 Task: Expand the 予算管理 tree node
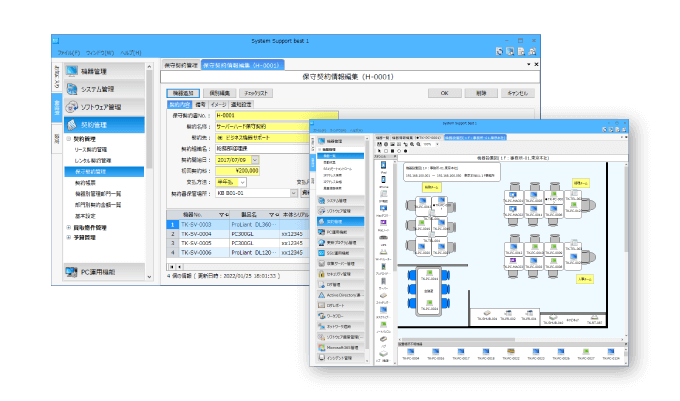coord(69,238)
